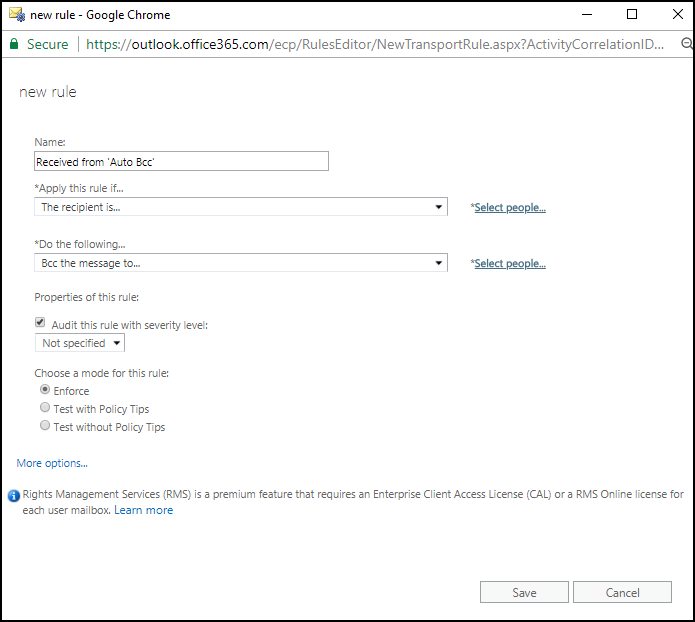This screenshot has height=622, width=695.
Task: Click Select people link for Bcc action
Action: pyautogui.click(x=510, y=264)
